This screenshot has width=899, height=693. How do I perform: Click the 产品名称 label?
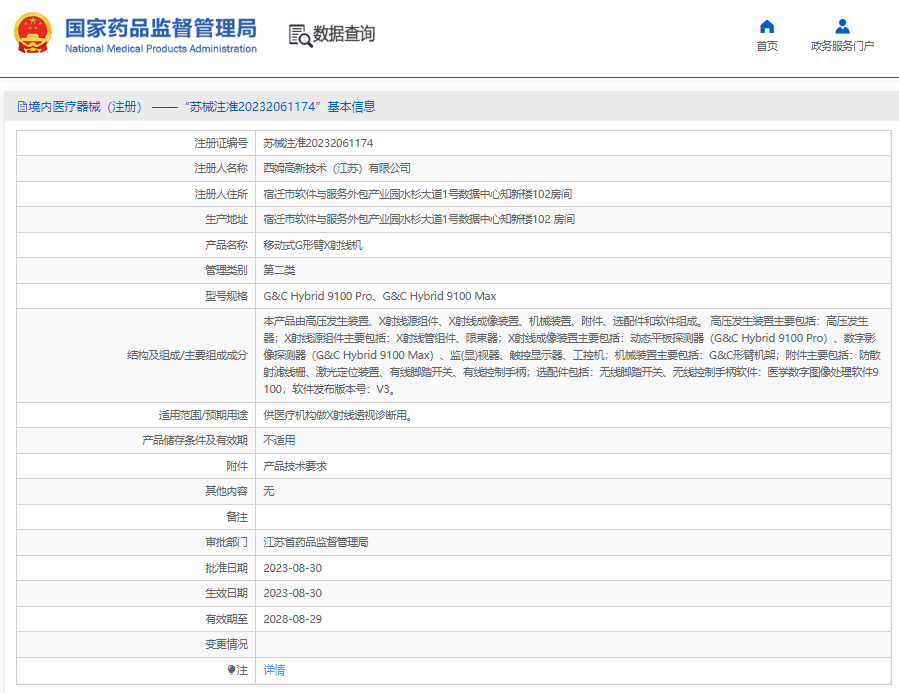pyautogui.click(x=226, y=245)
